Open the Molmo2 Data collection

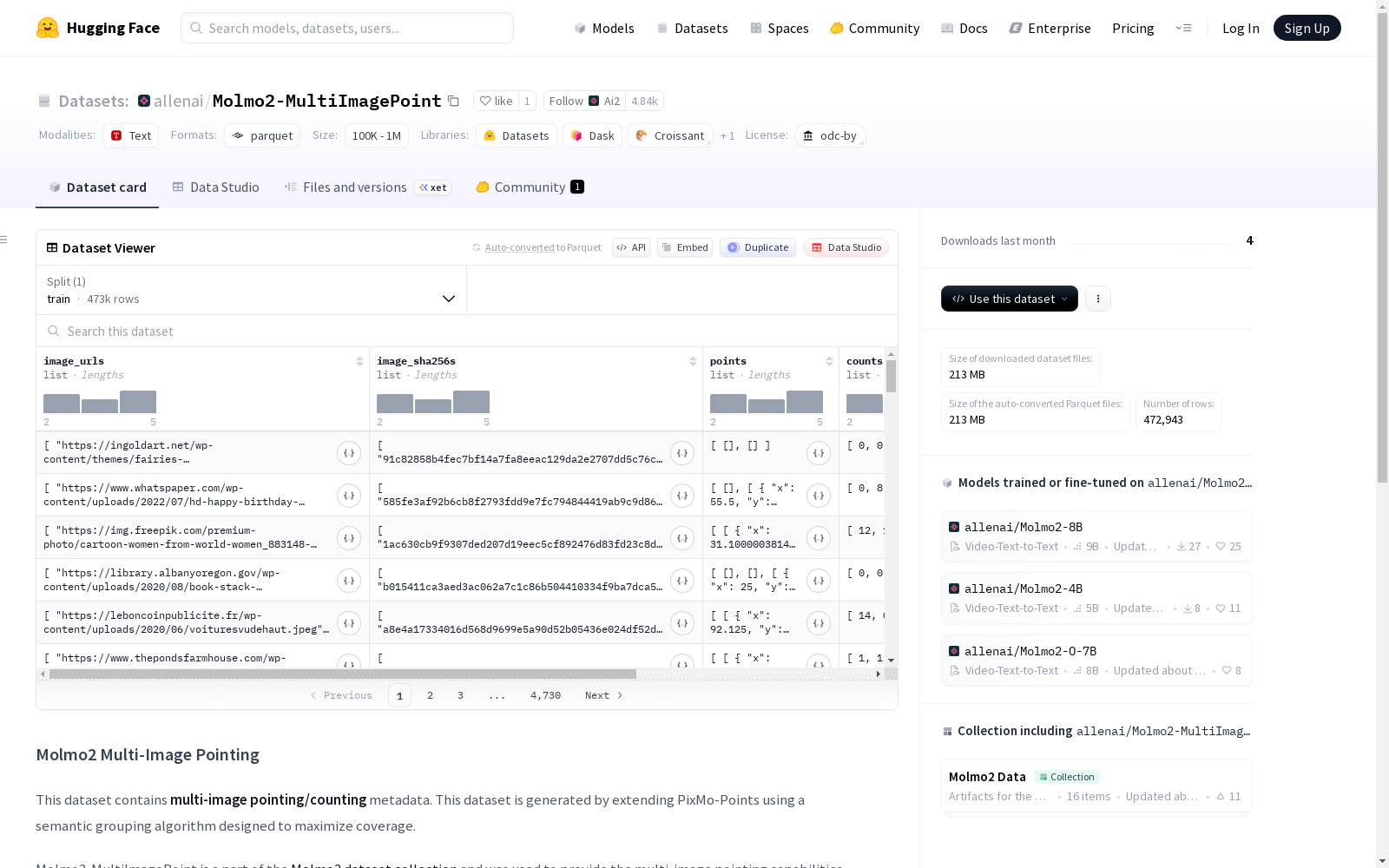(1096, 786)
